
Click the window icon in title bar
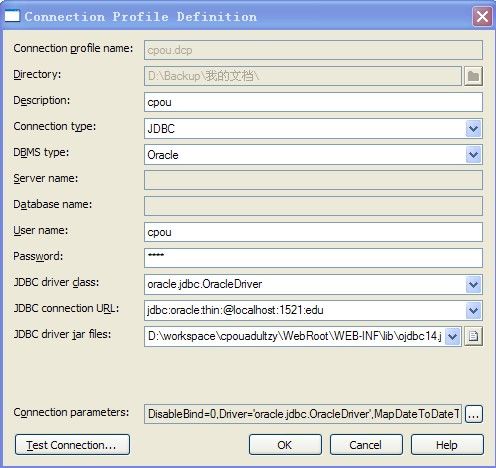(x=12, y=16)
